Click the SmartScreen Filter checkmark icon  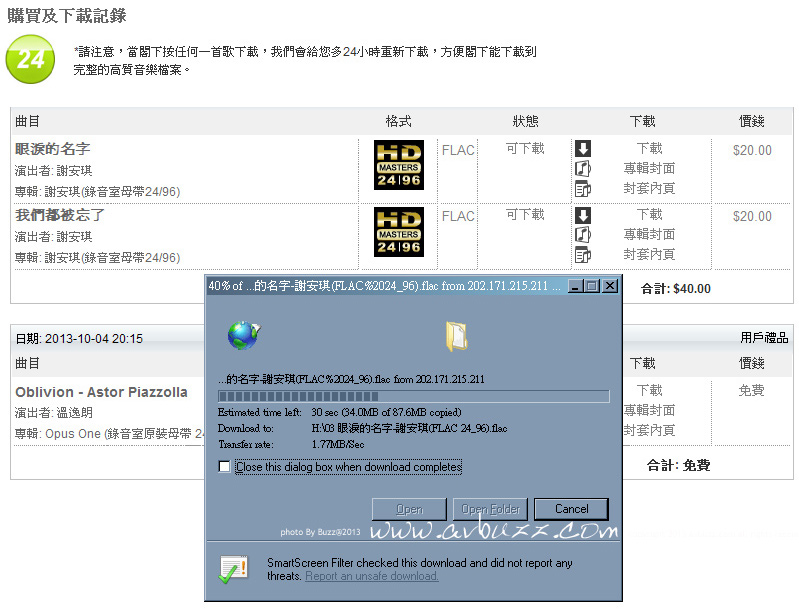pos(234,569)
